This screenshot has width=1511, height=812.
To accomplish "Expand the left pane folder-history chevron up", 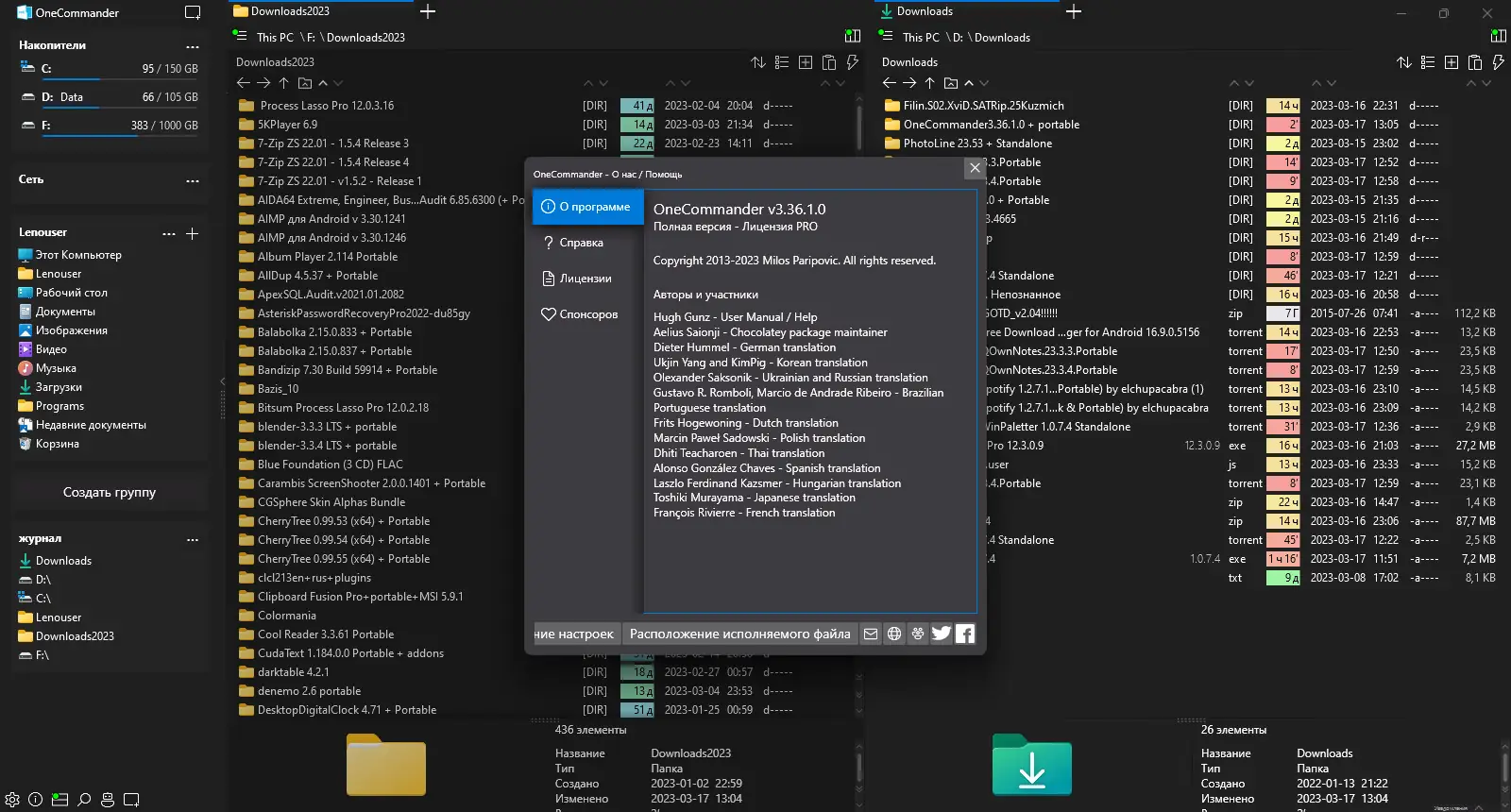I will pyautogui.click(x=323, y=83).
